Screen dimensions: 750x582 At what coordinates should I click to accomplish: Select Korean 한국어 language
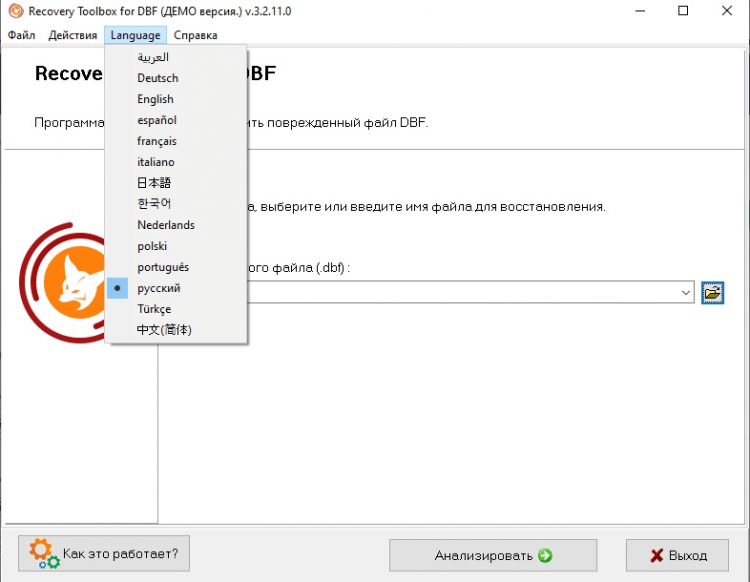tap(176, 204)
